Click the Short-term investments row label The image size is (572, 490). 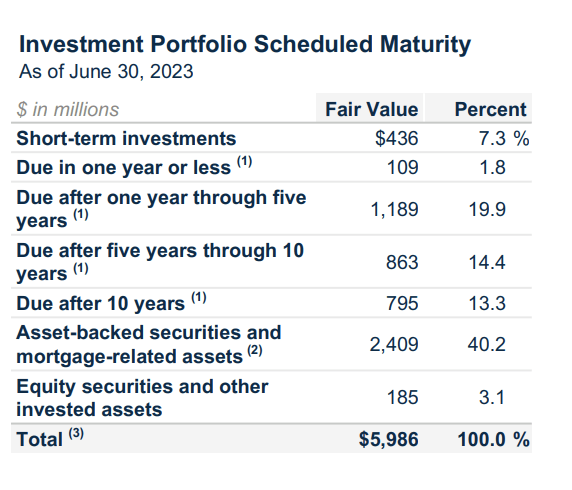126,139
